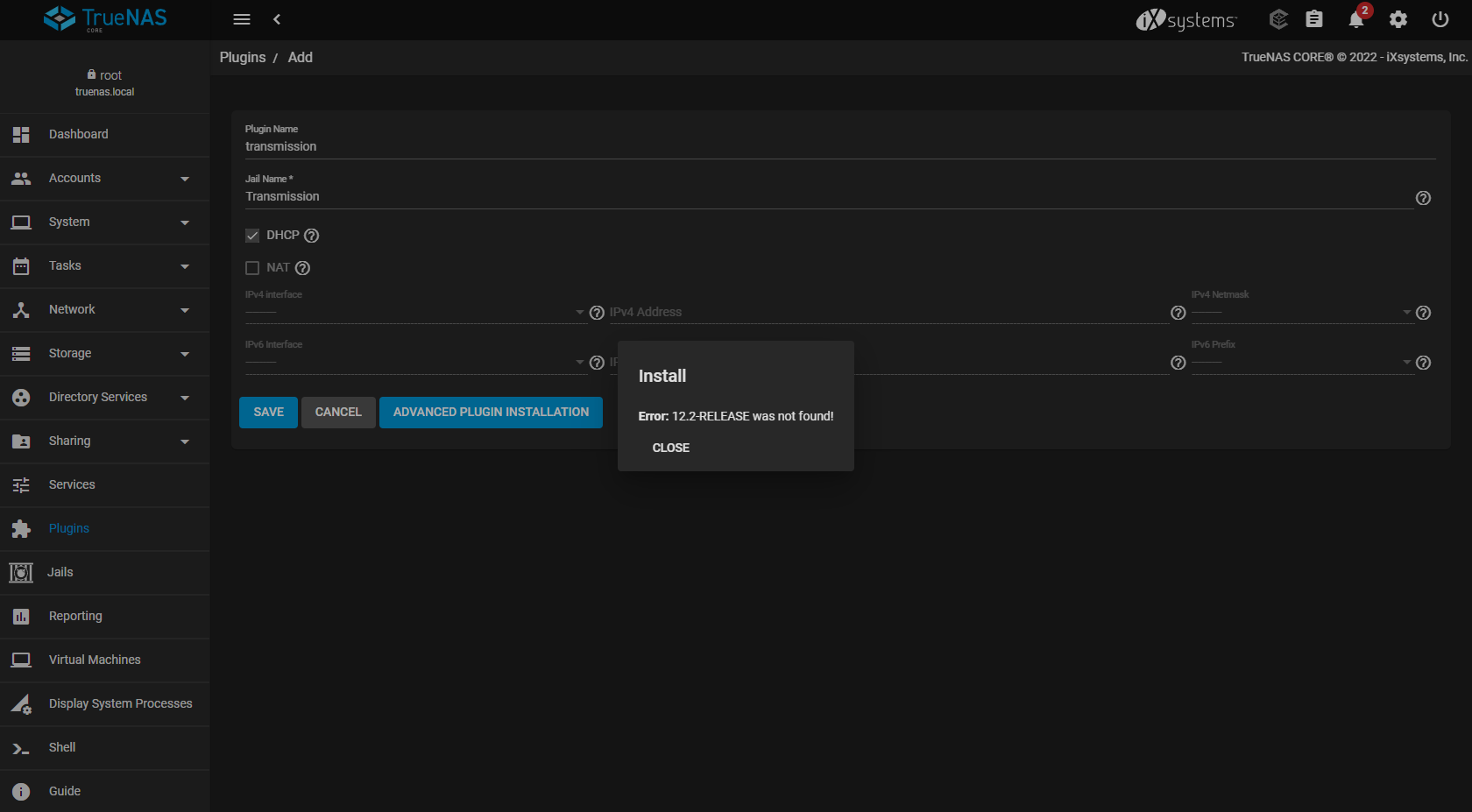Image resolution: width=1472 pixels, height=812 pixels.
Task: Click Plugins breadcrumb link
Action: [243, 58]
